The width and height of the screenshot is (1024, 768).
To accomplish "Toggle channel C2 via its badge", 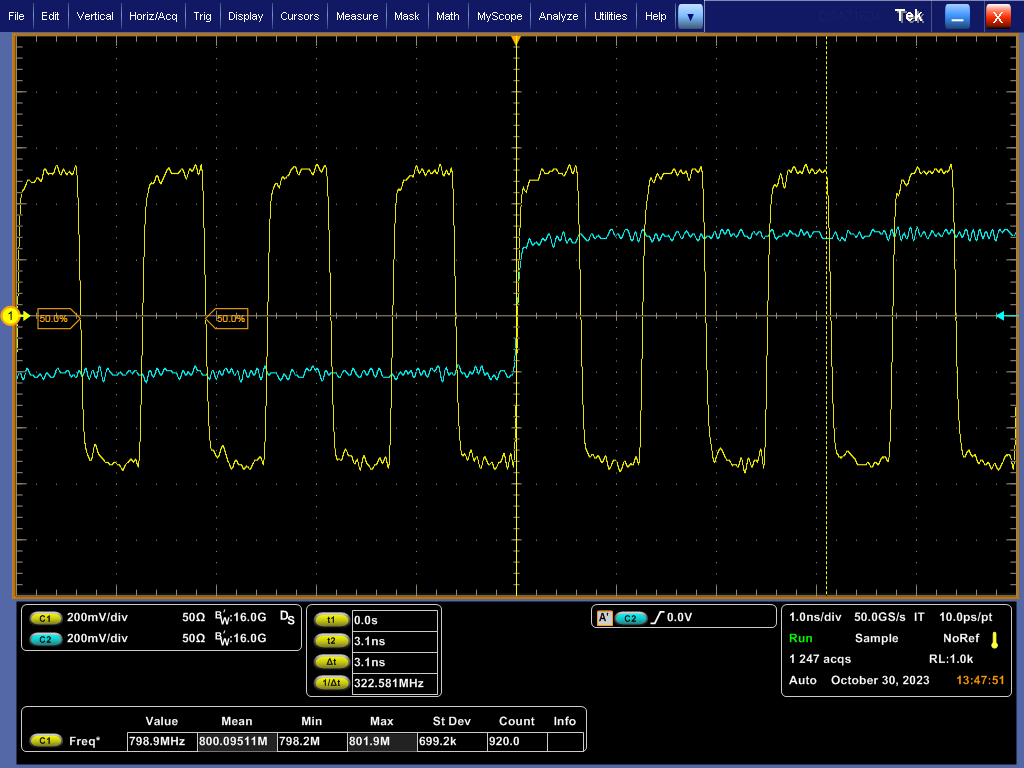I will tap(46, 640).
